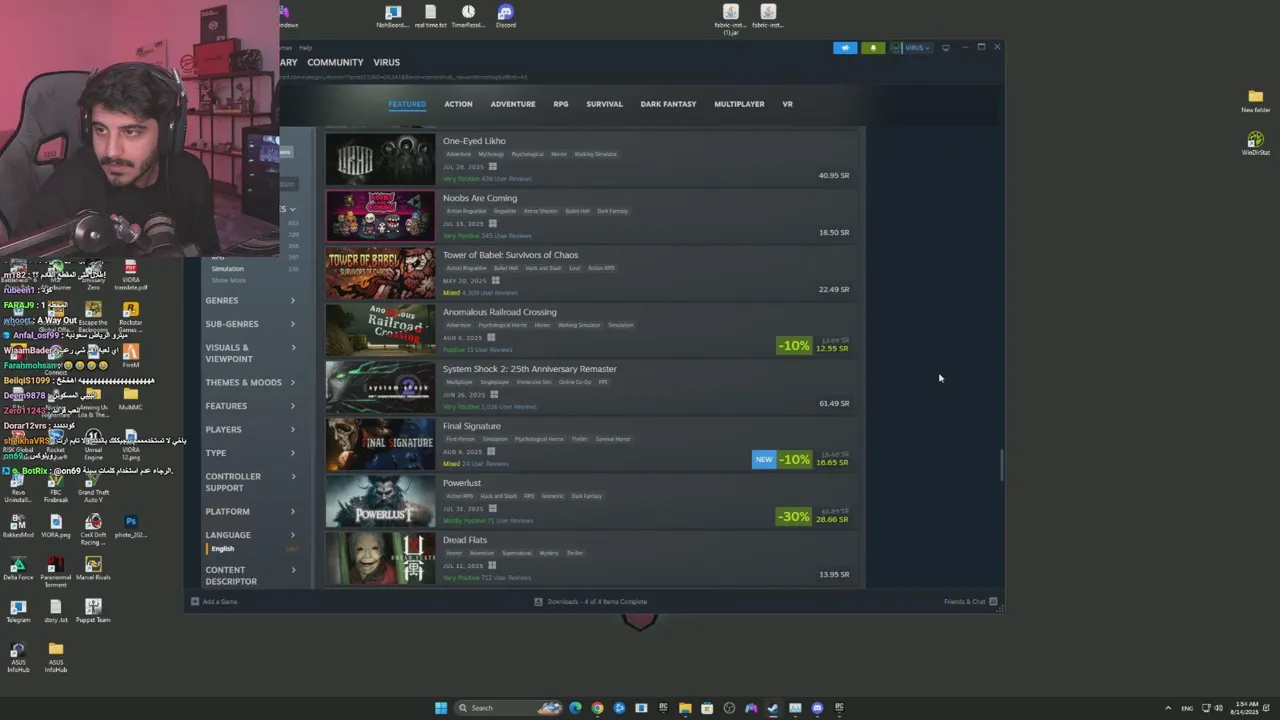1280x720 pixels.
Task: Open Friends & Chat in Steam
Action: point(970,602)
